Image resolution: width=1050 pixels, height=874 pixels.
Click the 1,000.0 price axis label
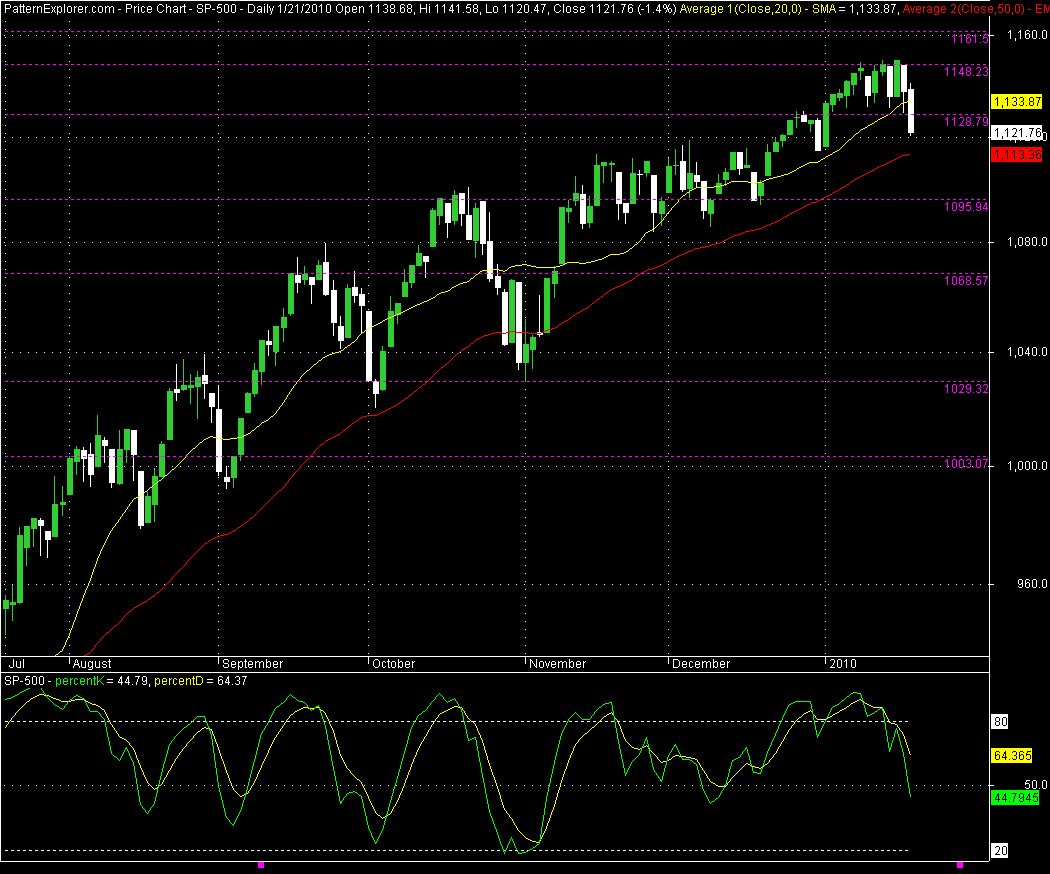(1027, 465)
